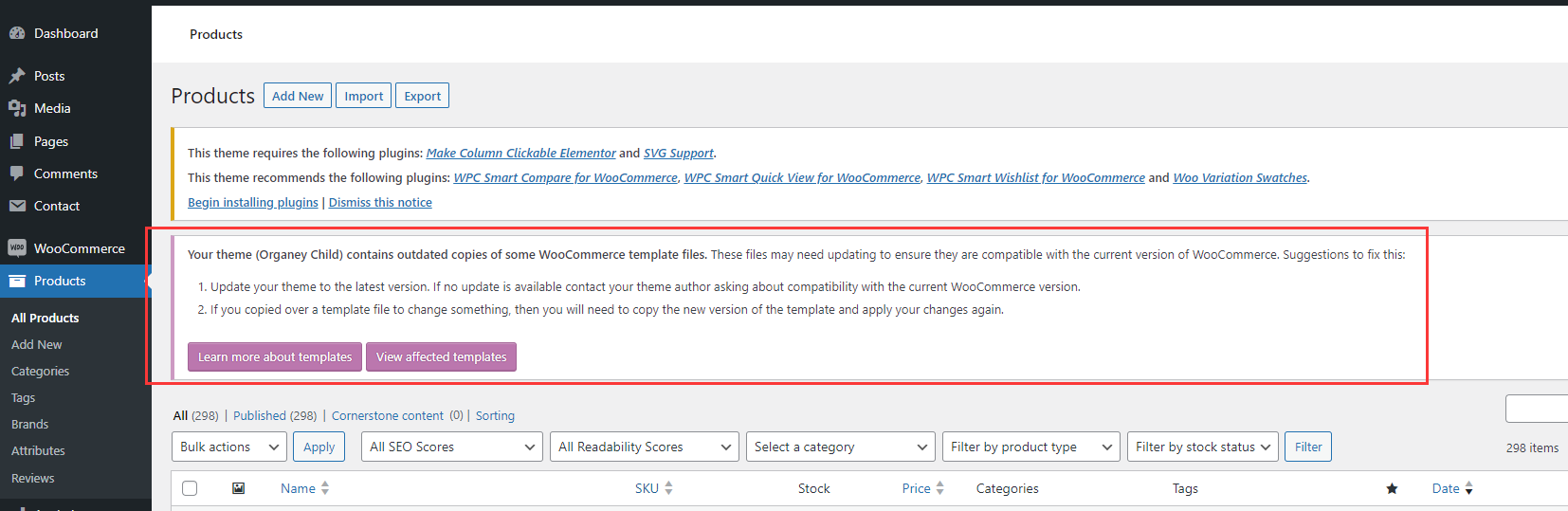Click the Categories column header
This screenshot has height=511, width=1568.
click(1008, 488)
